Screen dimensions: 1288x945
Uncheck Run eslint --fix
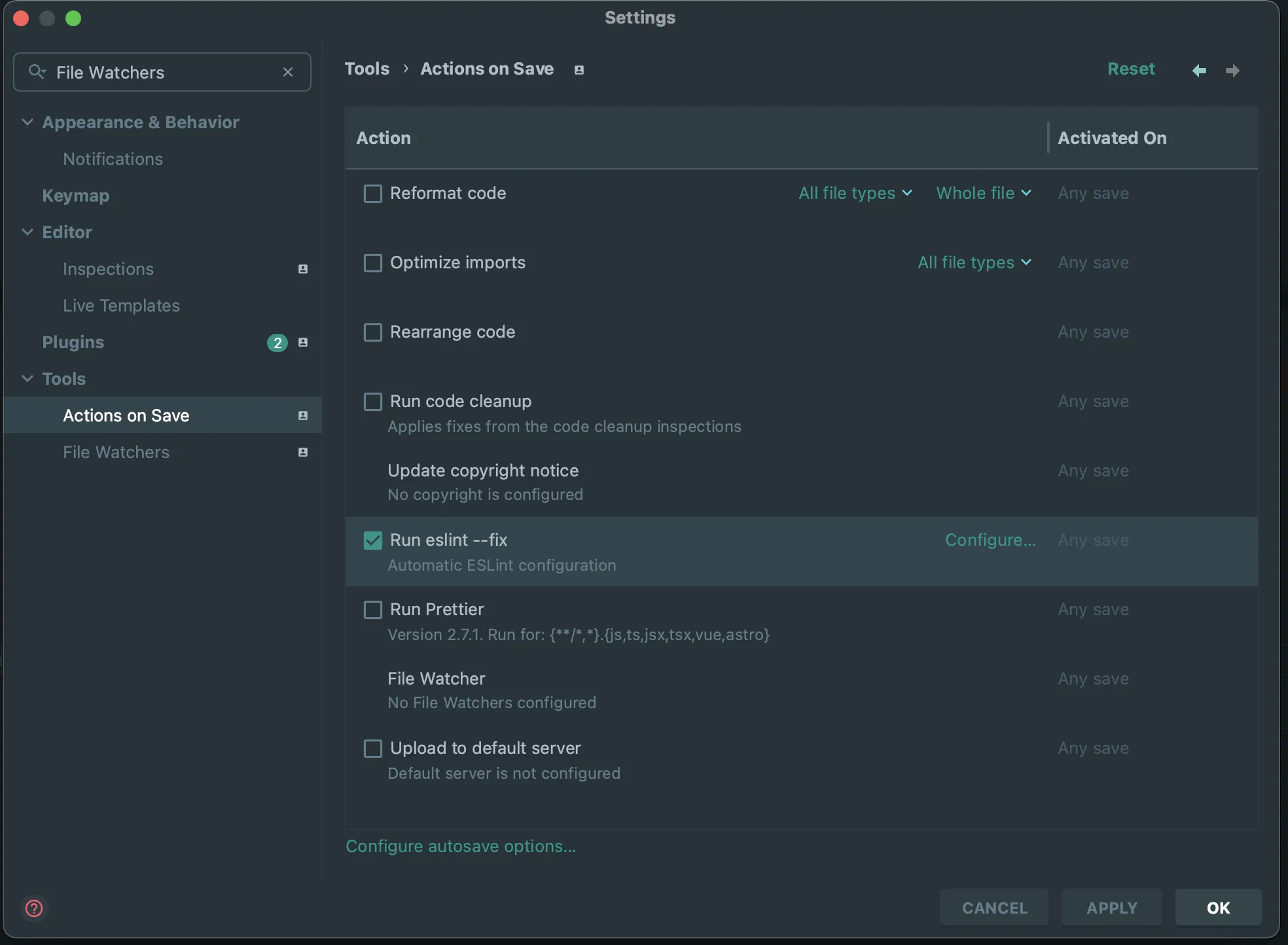(372, 540)
